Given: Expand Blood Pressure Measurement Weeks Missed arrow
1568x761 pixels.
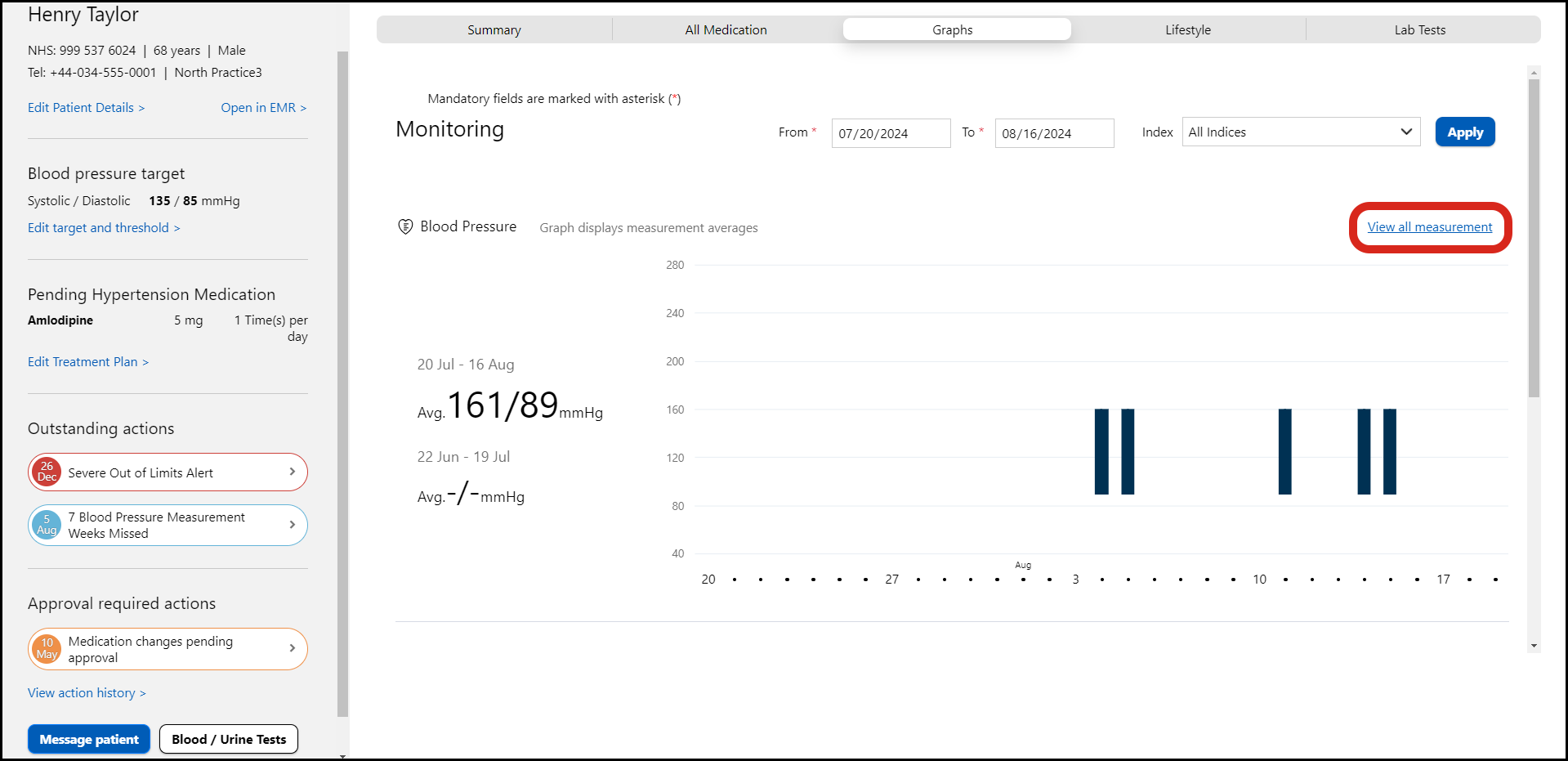Looking at the screenshot, I should 293,525.
